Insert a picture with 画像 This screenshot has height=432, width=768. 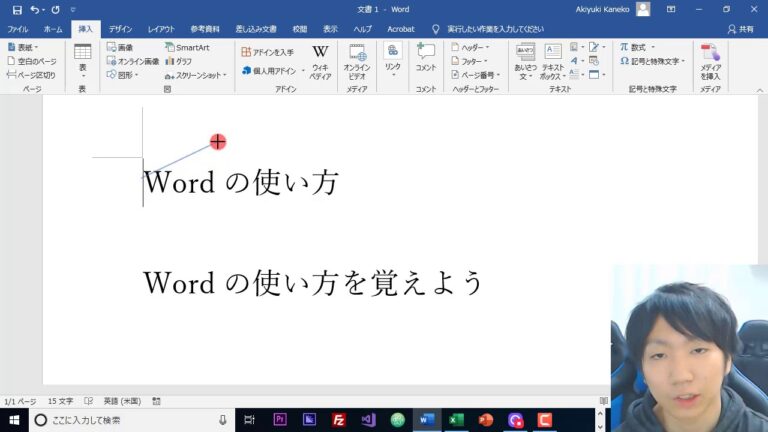[x=120, y=47]
